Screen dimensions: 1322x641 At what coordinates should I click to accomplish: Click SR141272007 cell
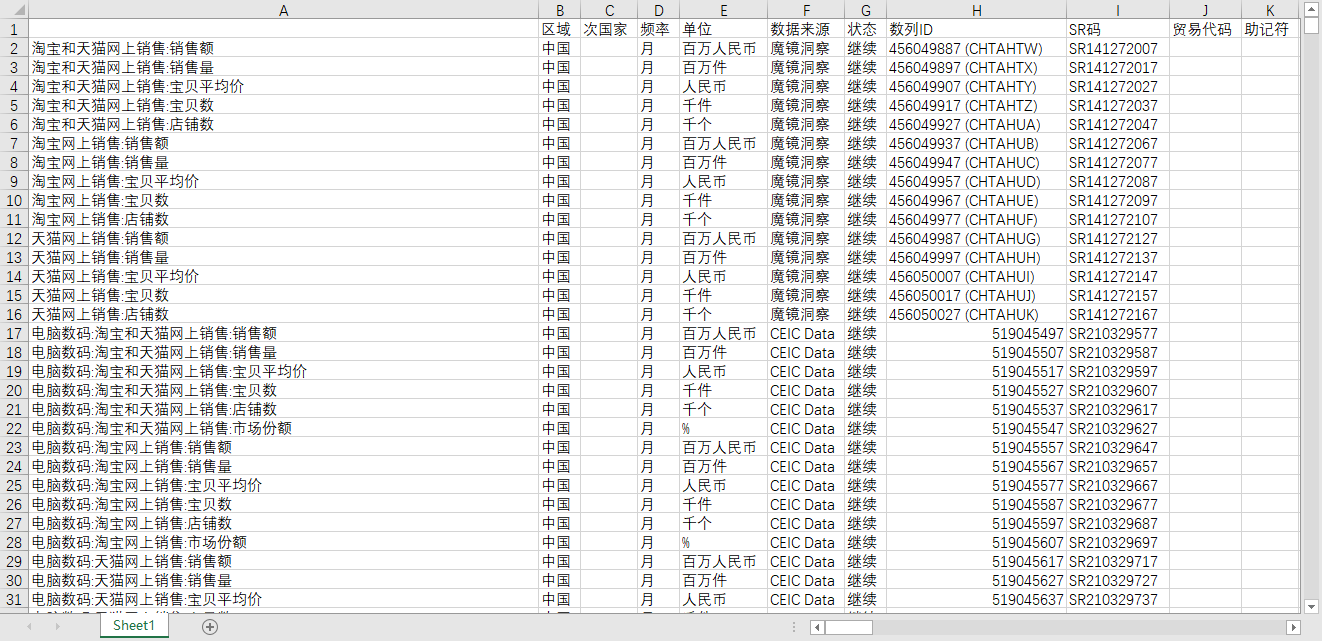1117,48
